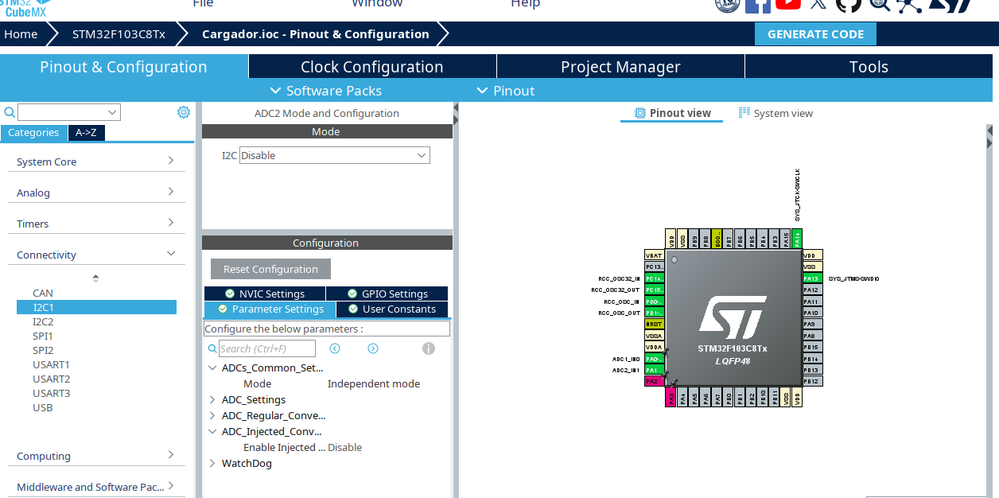Click the GENERATE CODE button

coord(816,34)
